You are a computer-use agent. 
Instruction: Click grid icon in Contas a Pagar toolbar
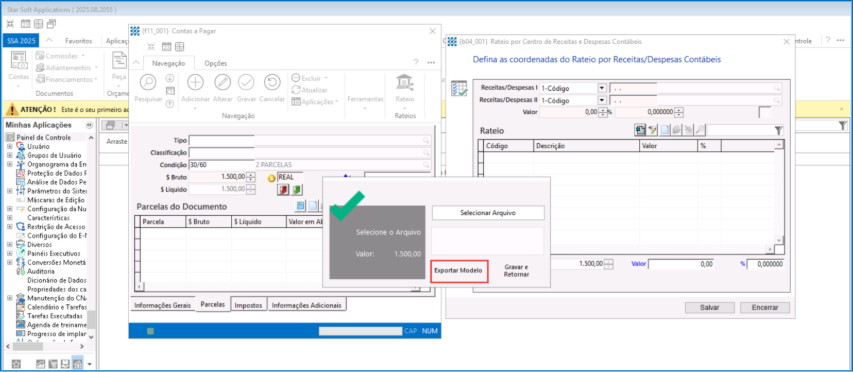point(180,47)
